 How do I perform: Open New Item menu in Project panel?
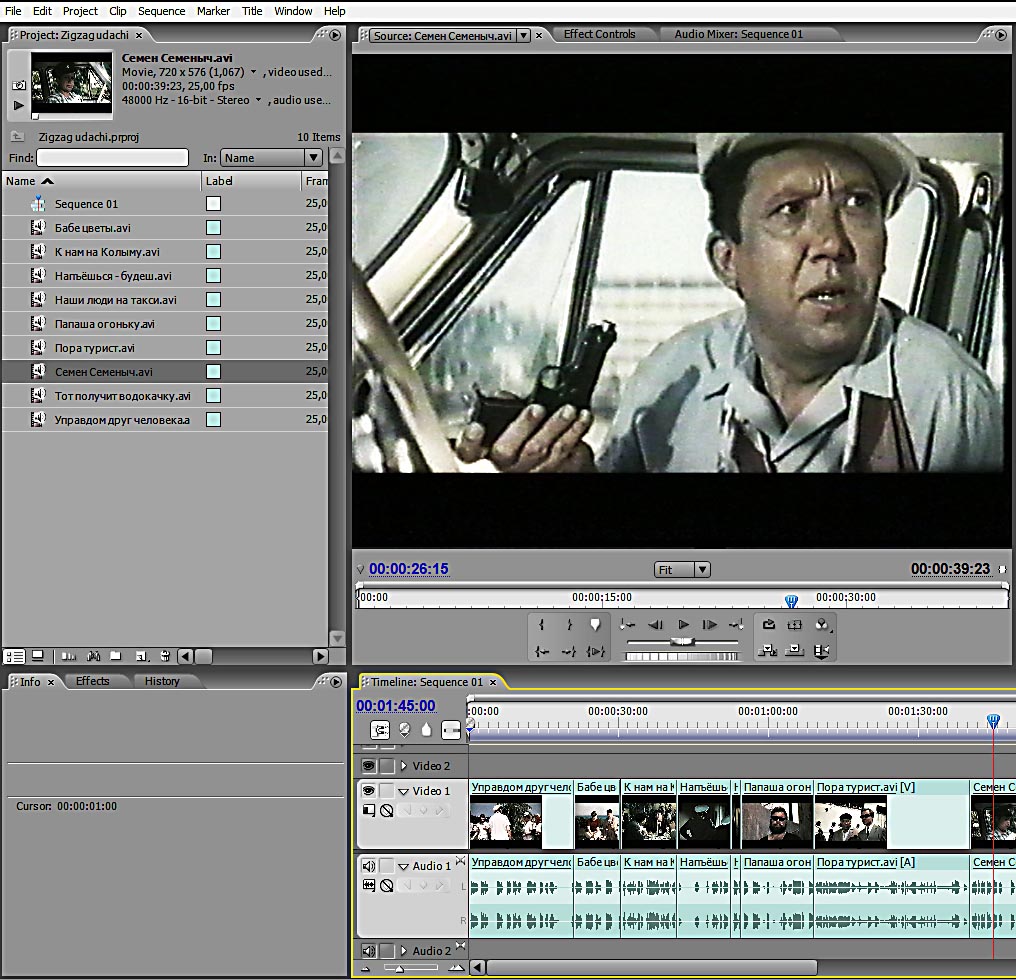click(x=143, y=657)
